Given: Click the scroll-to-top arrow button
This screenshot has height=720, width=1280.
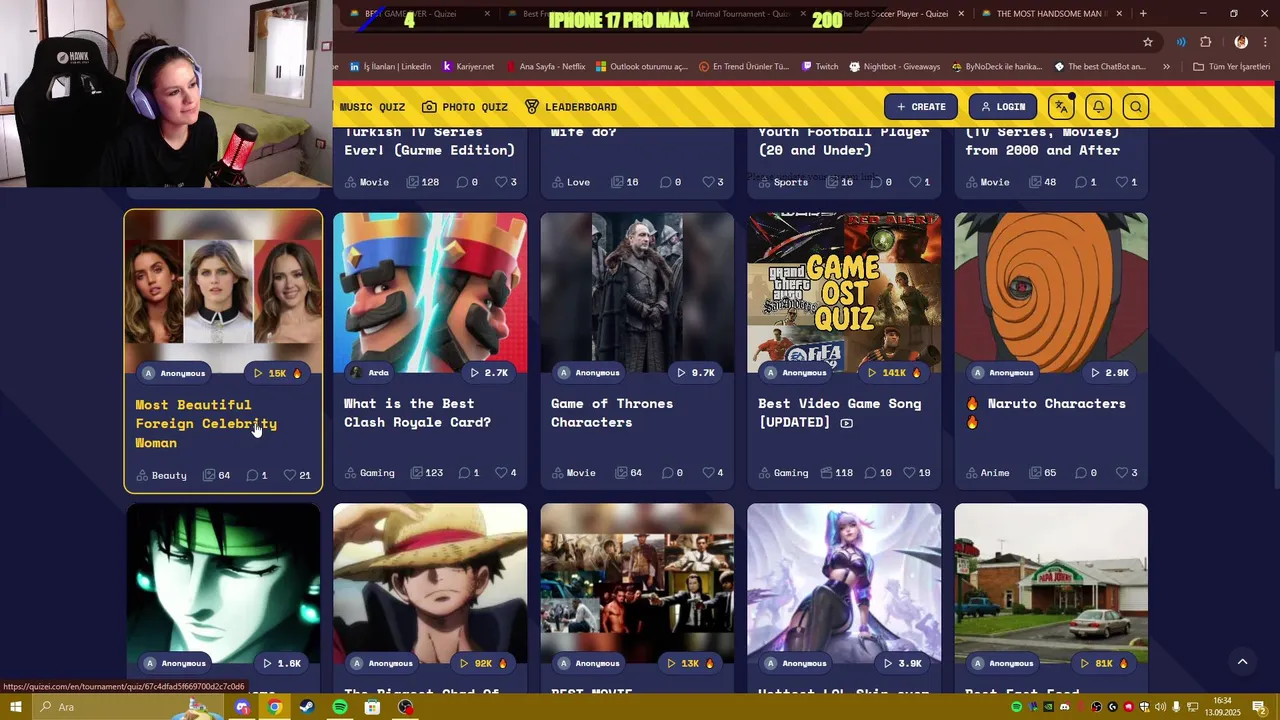Looking at the screenshot, I should pyautogui.click(x=1242, y=661).
